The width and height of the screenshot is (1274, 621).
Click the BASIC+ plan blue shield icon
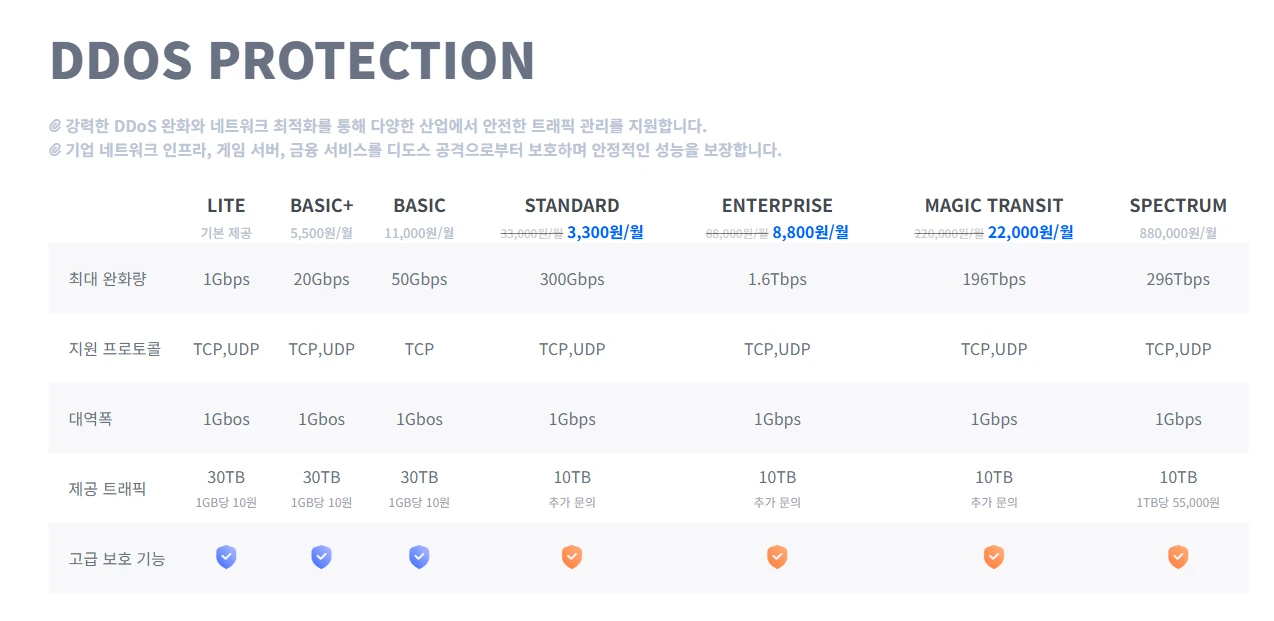point(321,557)
